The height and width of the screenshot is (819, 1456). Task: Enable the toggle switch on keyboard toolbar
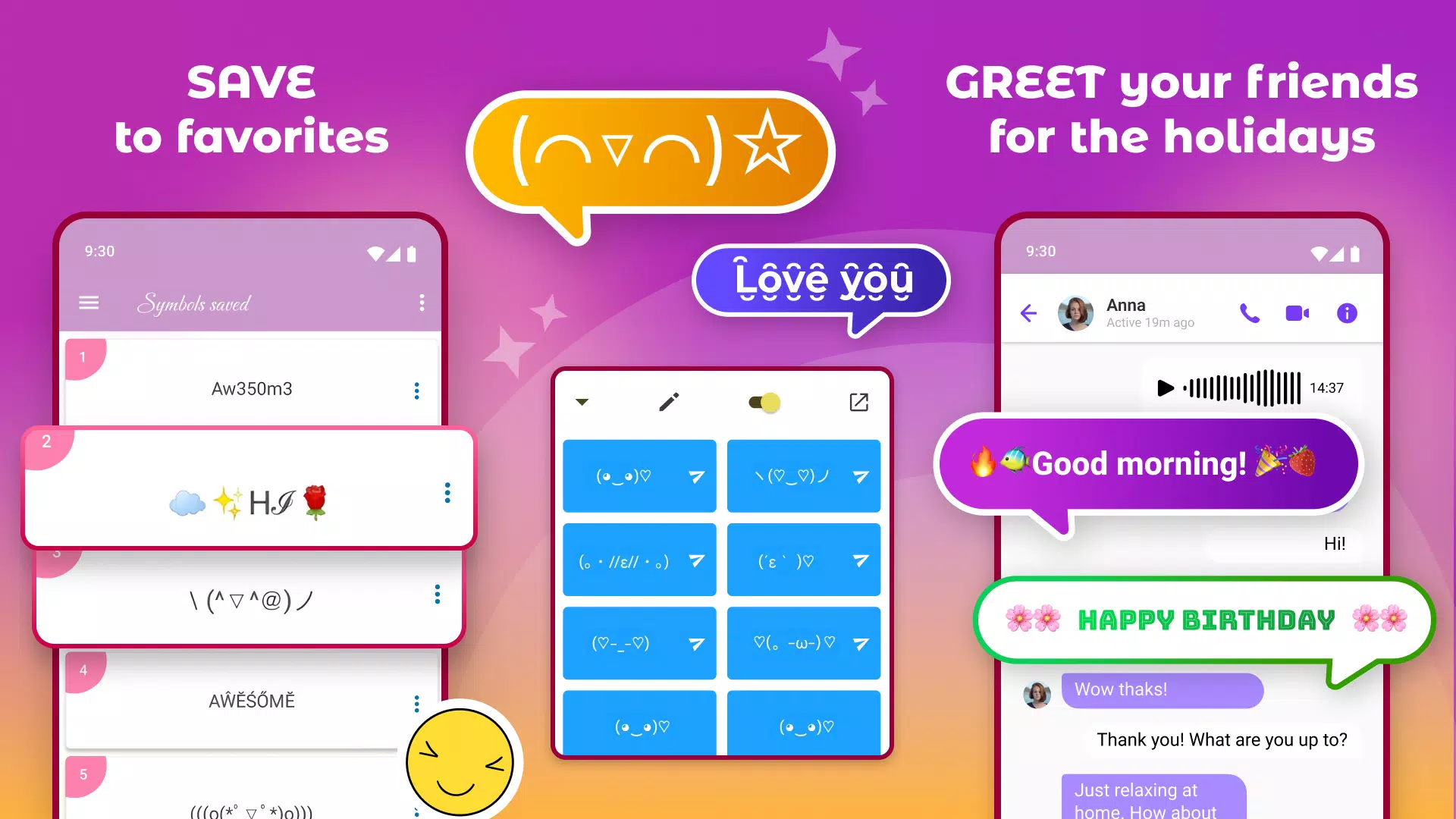coord(762,402)
